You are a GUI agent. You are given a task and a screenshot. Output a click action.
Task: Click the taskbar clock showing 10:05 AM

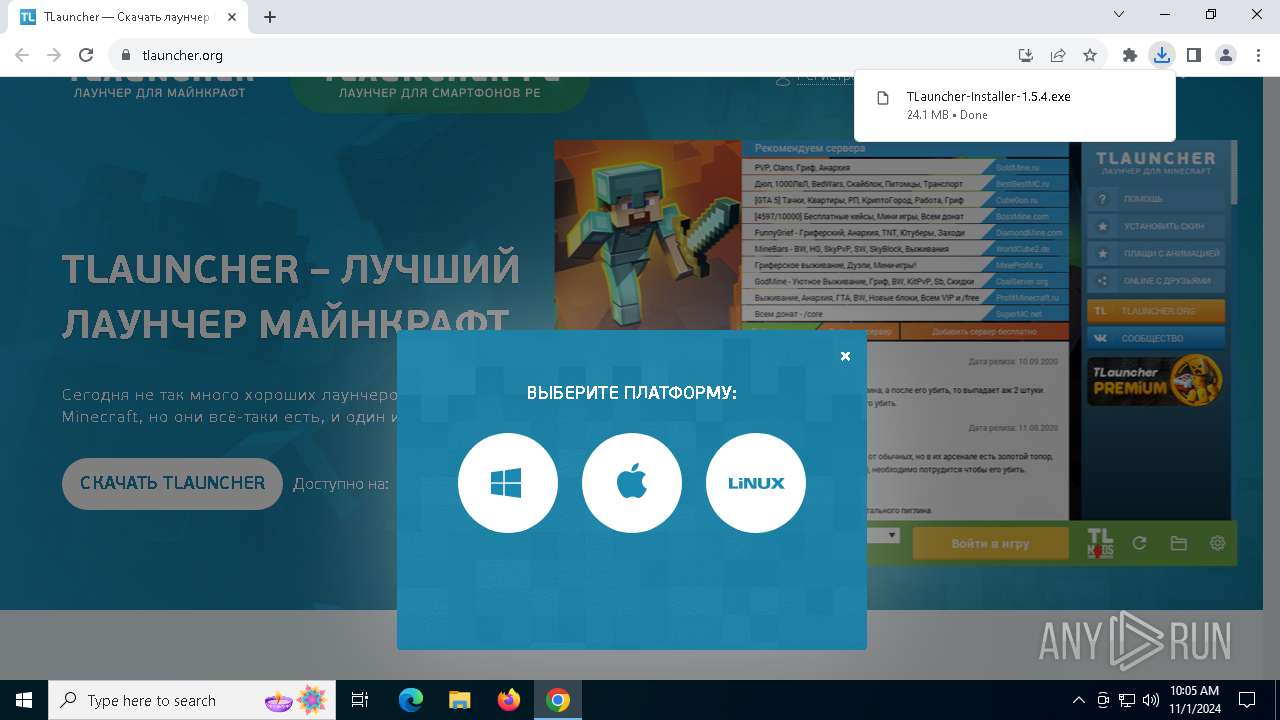click(x=1195, y=700)
